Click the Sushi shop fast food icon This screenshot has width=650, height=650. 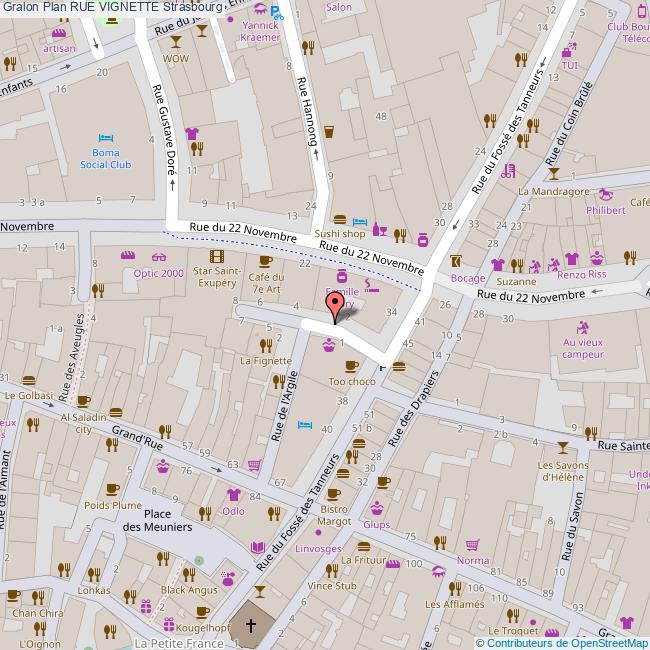tap(339, 219)
